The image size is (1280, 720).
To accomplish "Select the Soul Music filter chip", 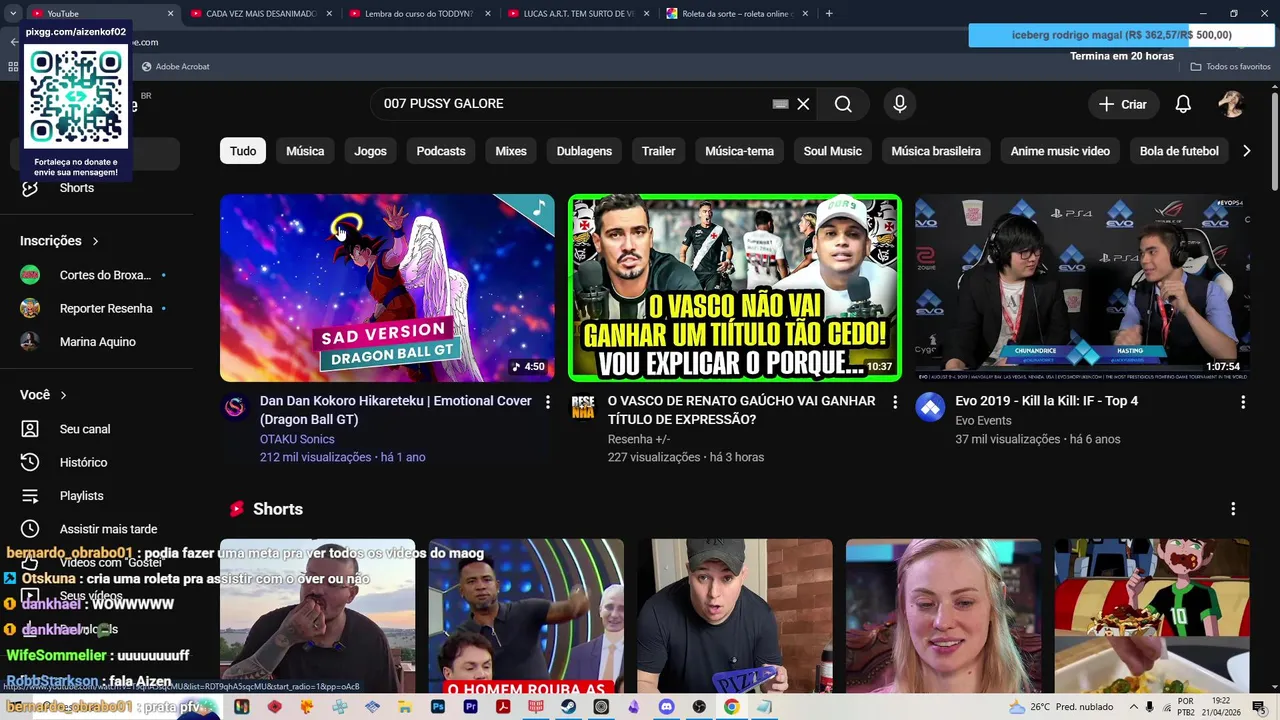I will 832,151.
